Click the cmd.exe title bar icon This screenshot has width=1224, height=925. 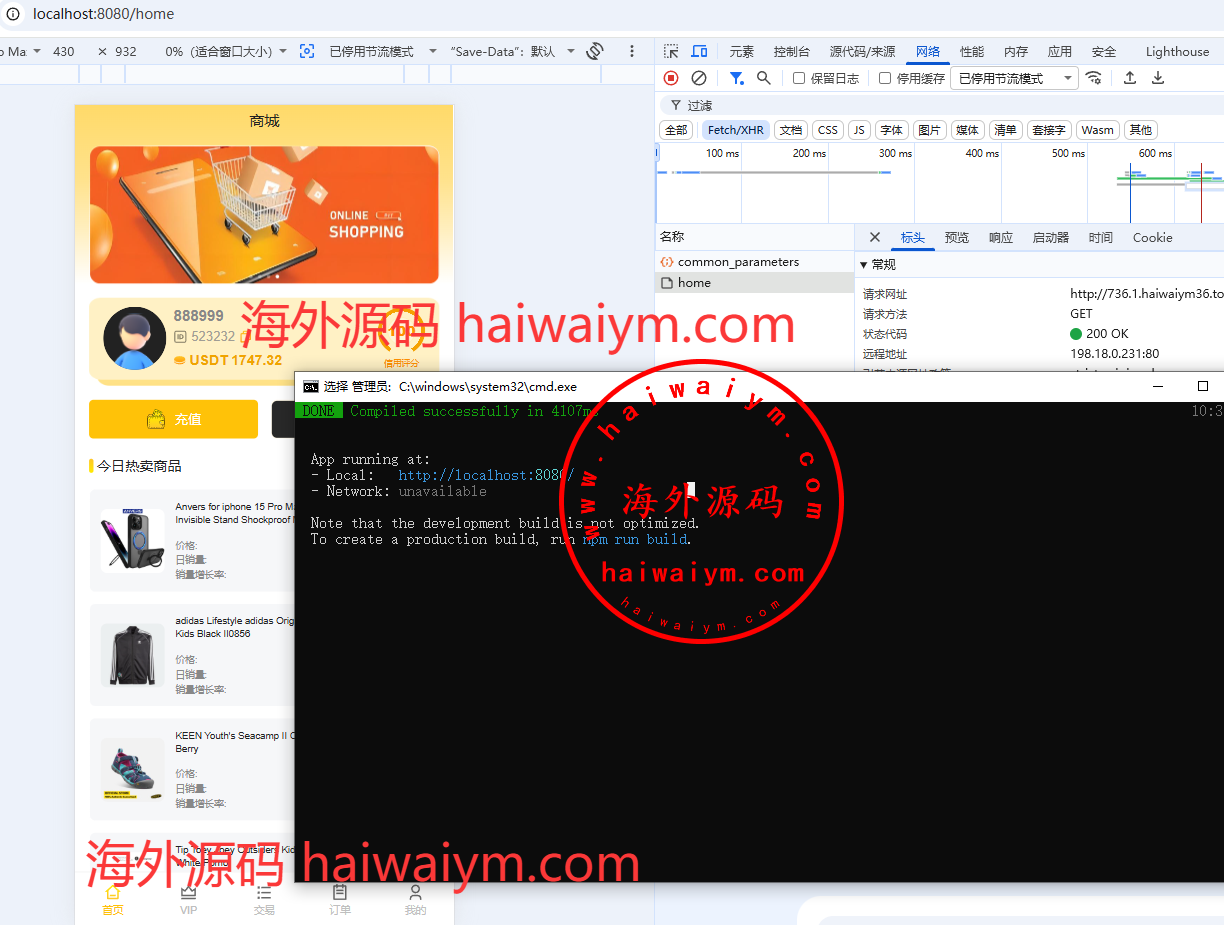tap(311, 386)
